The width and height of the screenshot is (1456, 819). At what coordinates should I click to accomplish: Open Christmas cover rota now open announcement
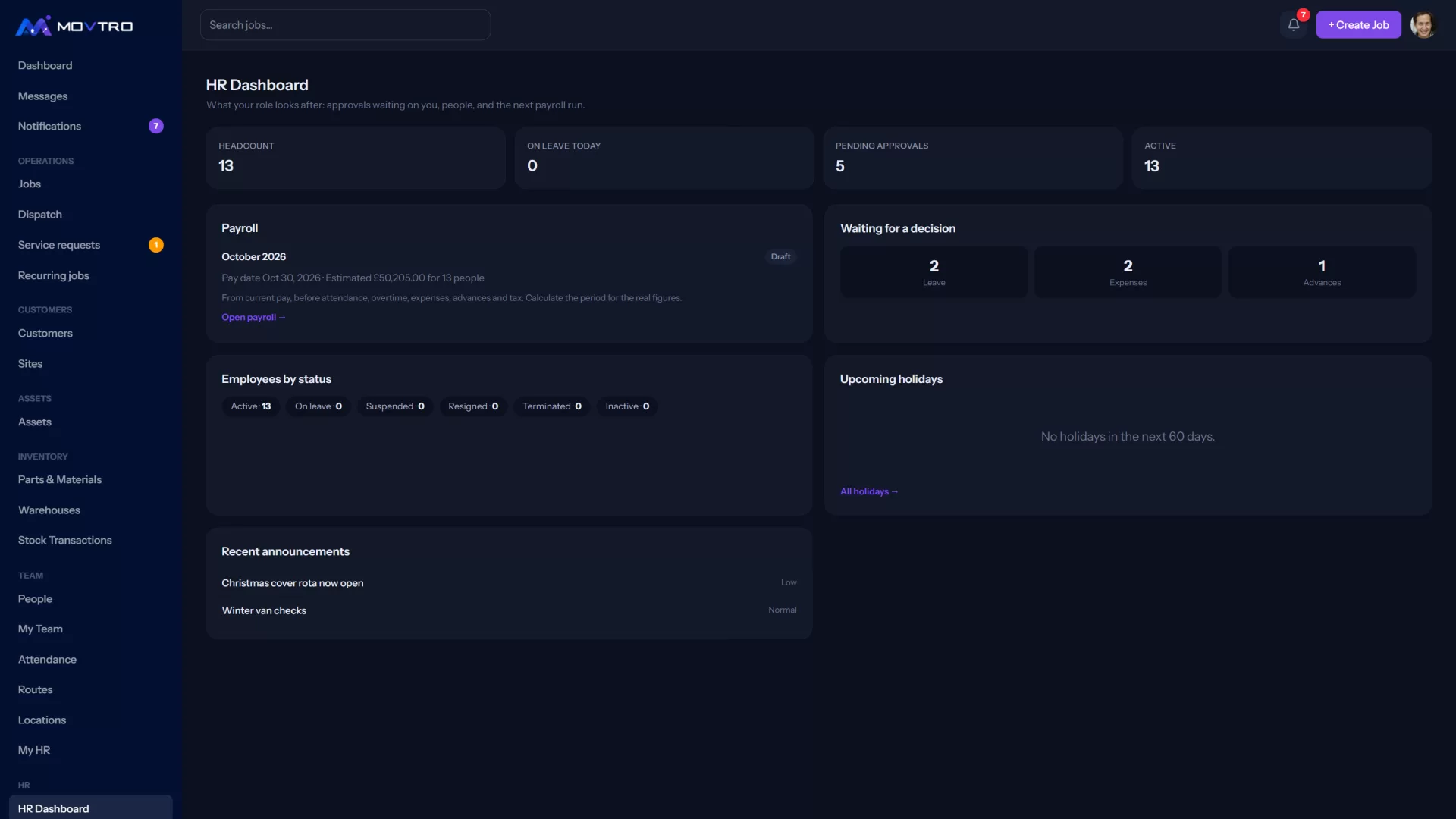[x=509, y=583]
